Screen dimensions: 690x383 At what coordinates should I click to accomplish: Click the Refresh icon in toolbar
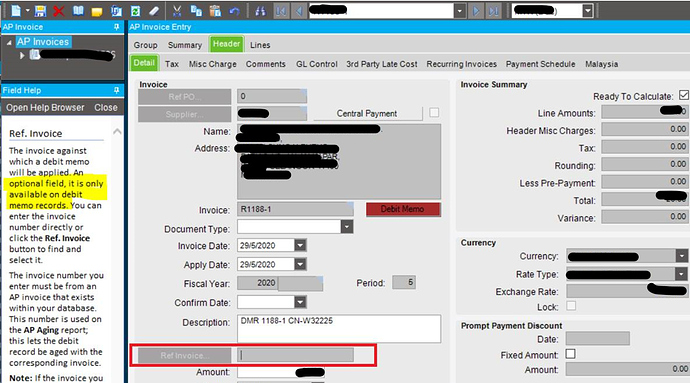pos(136,11)
